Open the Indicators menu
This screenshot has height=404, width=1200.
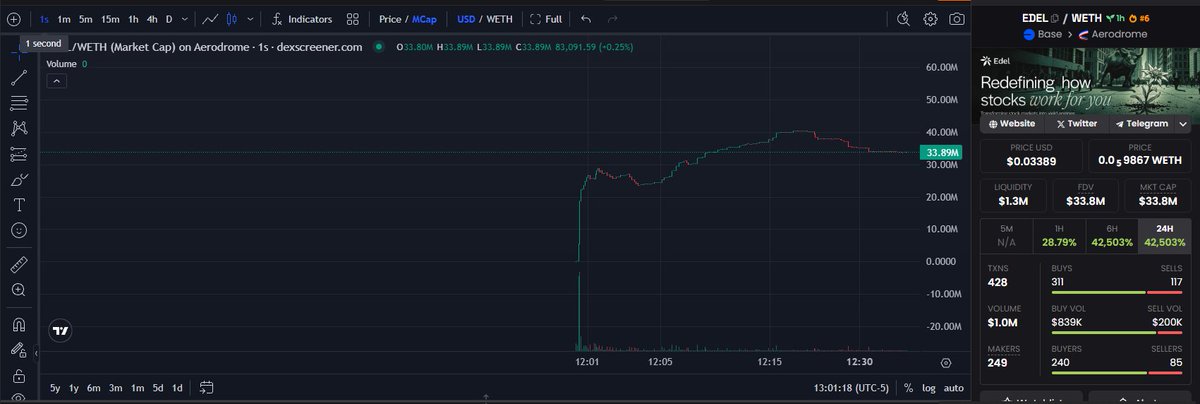(x=303, y=18)
